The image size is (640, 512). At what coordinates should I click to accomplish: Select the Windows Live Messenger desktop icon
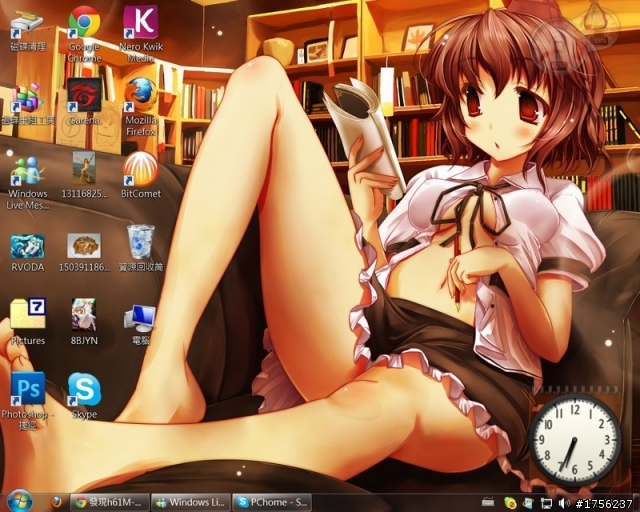point(28,182)
